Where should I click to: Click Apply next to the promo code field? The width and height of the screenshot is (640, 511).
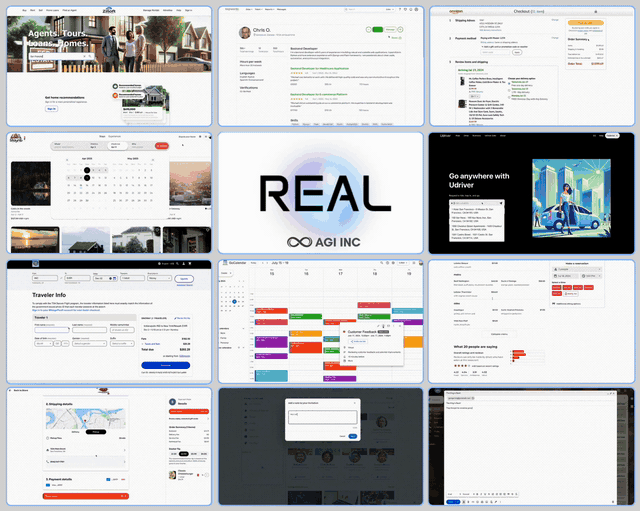tap(517, 52)
